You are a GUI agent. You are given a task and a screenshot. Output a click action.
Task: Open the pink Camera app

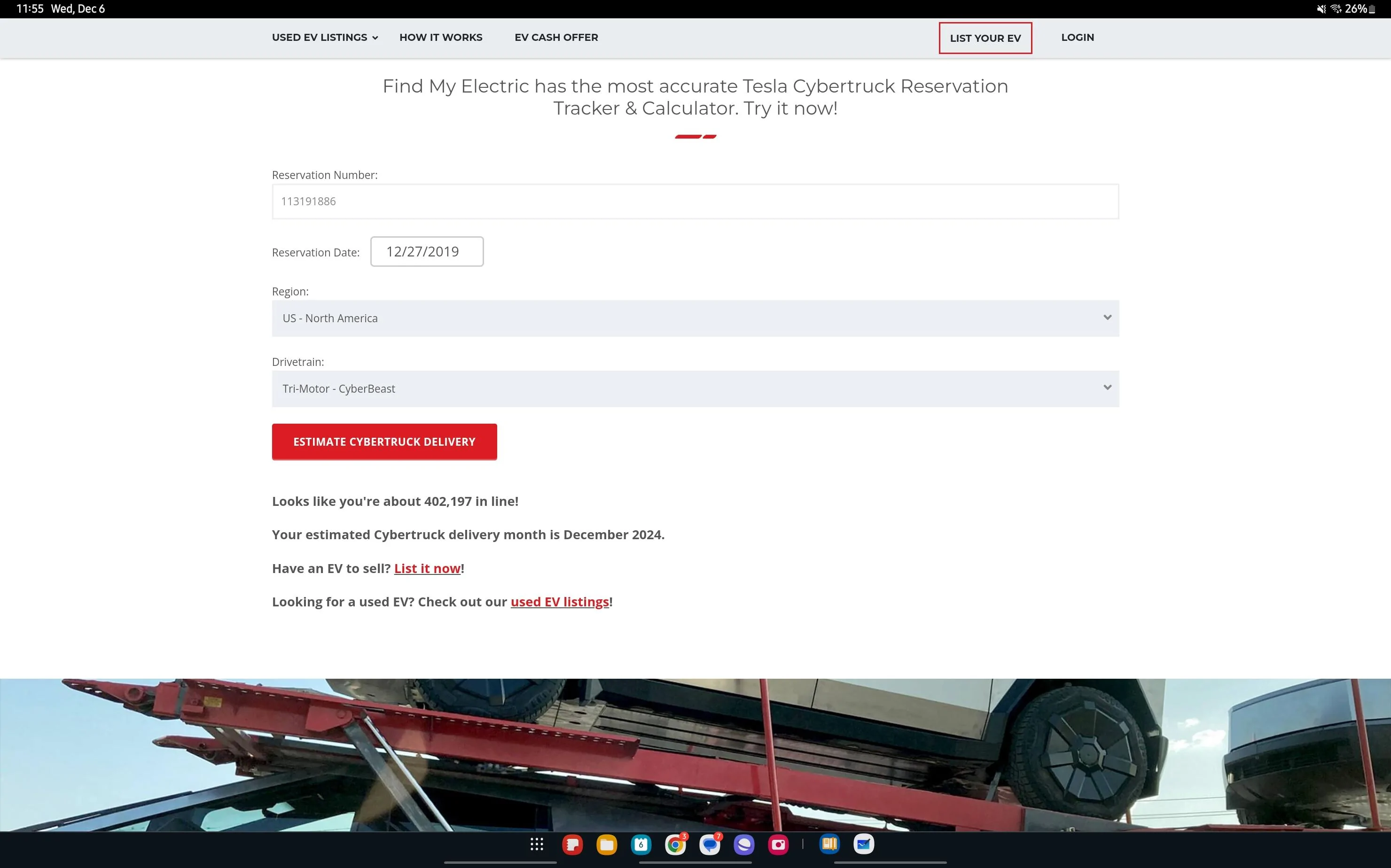click(x=778, y=845)
